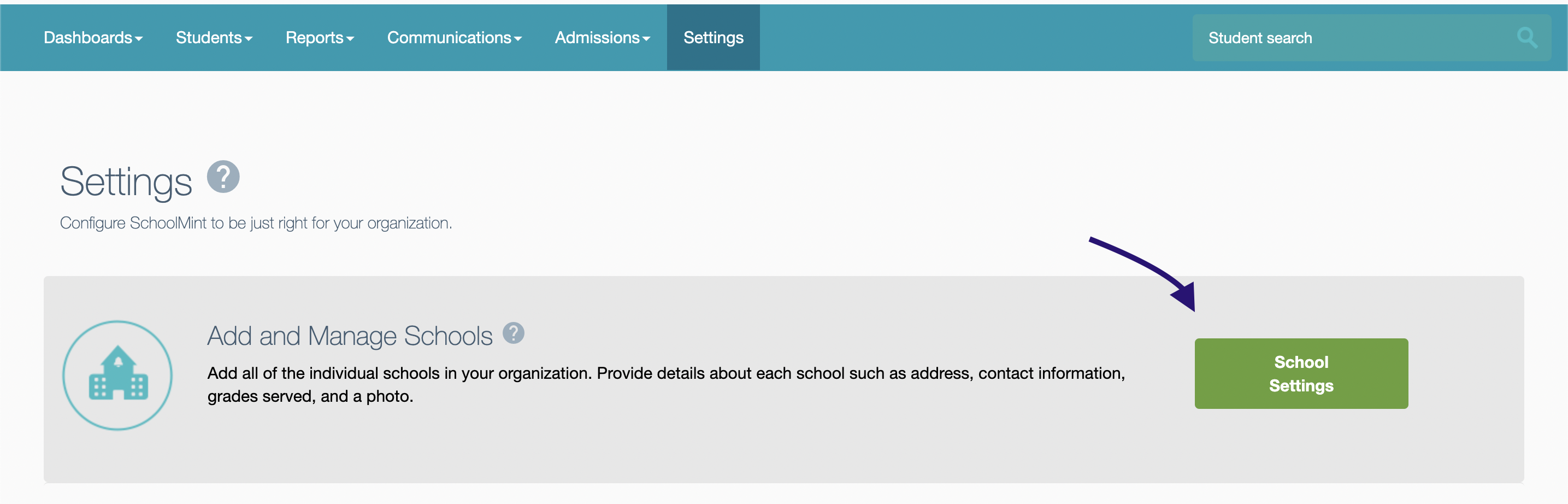Viewport: 1568px width, 504px height.
Task: Click the magnifying glass search icon
Action: tap(1526, 38)
